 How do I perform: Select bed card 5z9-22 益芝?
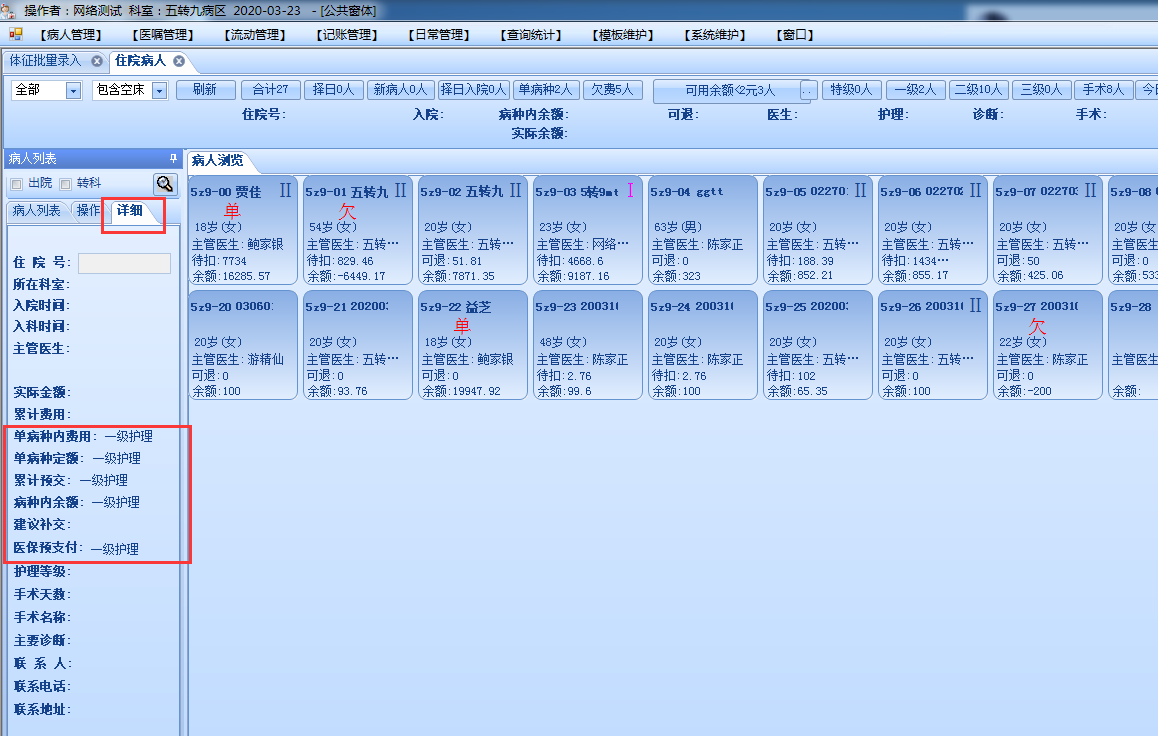473,345
